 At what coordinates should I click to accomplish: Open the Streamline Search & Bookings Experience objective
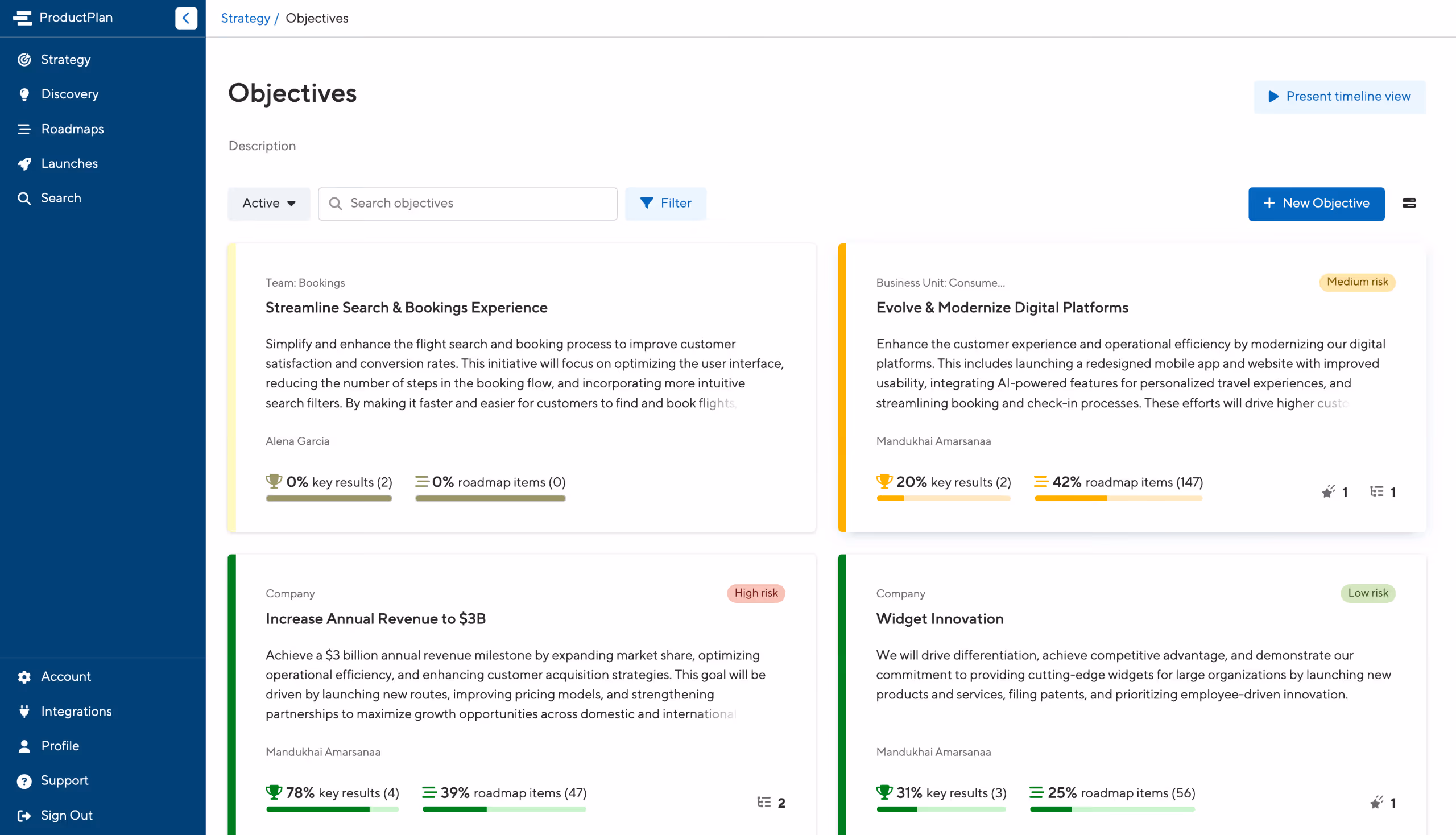[x=406, y=308]
